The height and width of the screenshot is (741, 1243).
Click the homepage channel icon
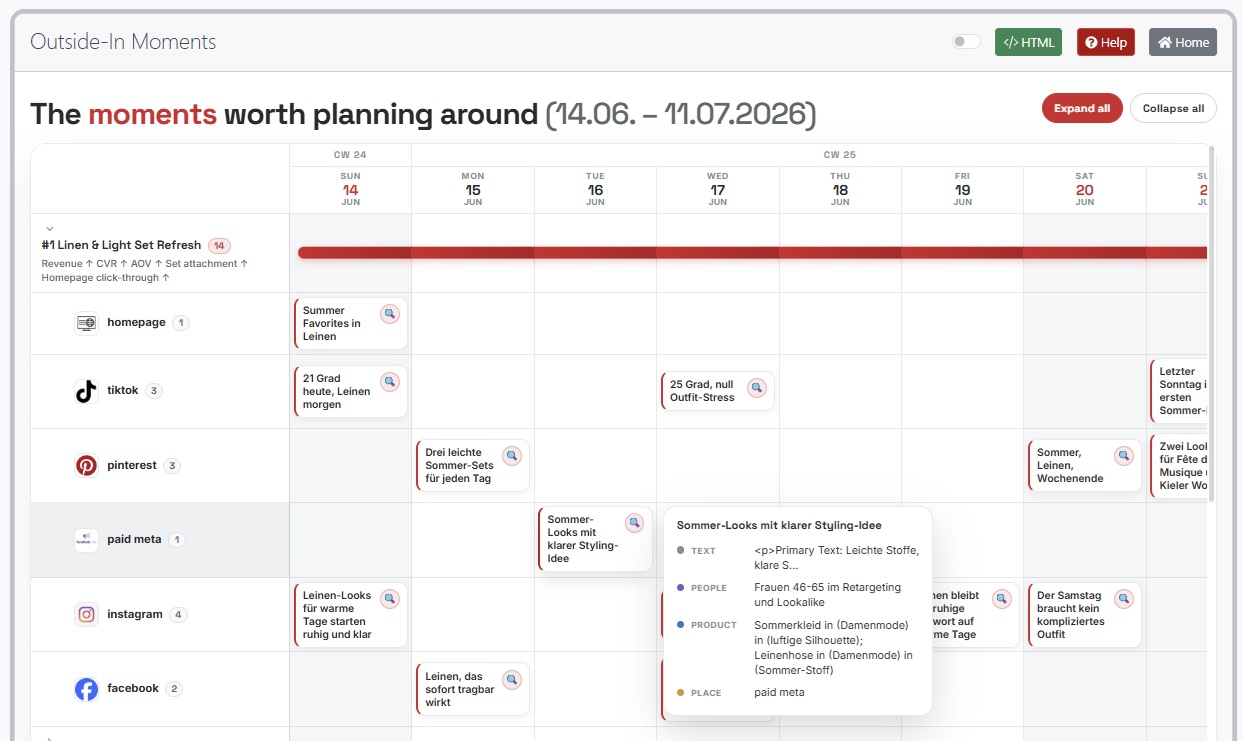[x=87, y=323]
